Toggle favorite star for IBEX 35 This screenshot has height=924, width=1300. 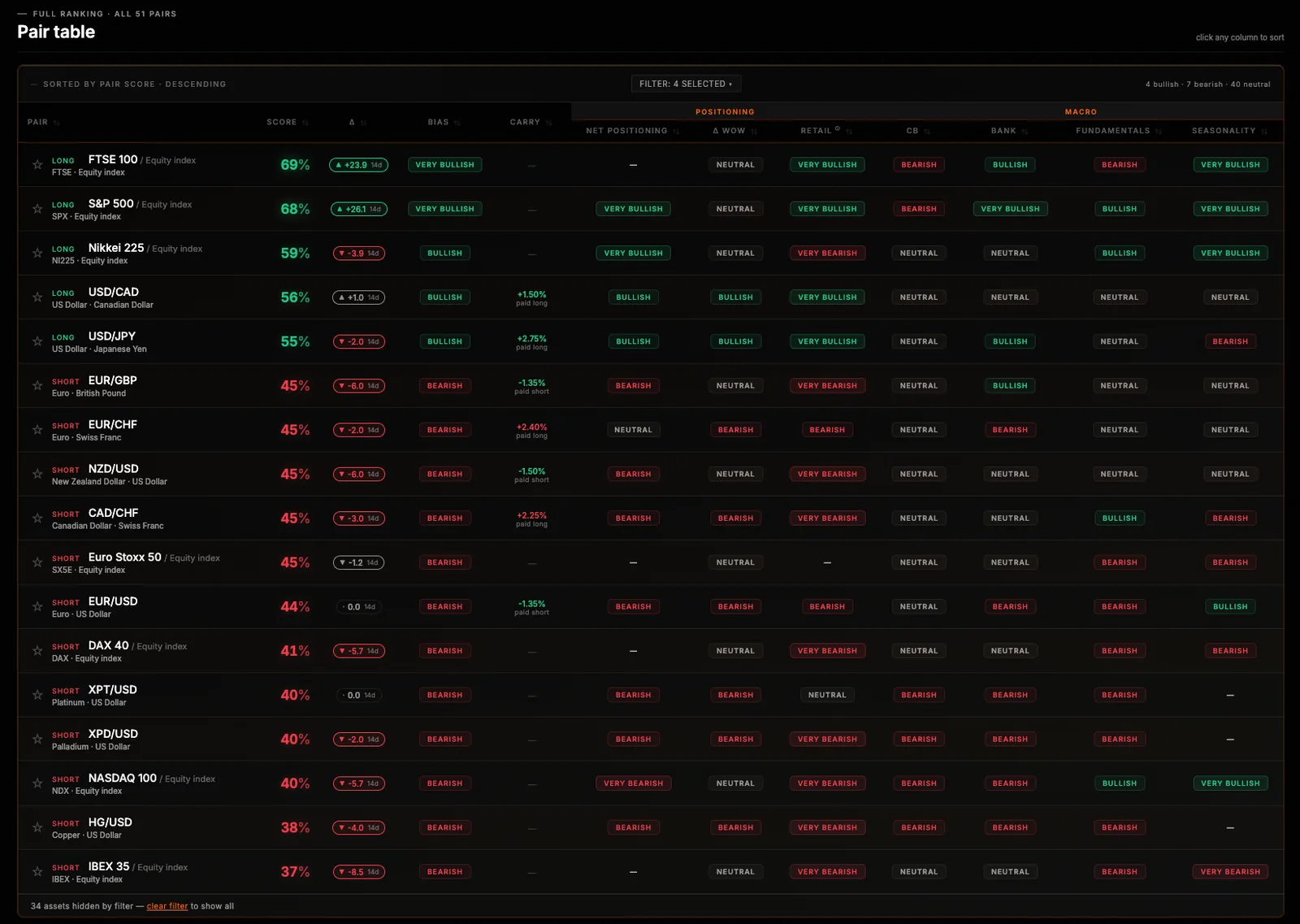[37, 872]
